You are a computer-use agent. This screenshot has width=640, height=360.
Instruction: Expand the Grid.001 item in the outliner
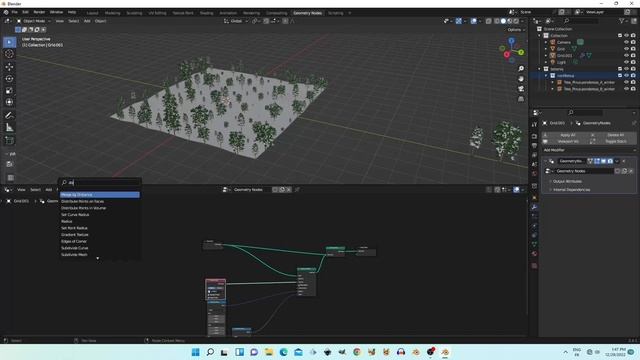pyautogui.click(x=546, y=56)
